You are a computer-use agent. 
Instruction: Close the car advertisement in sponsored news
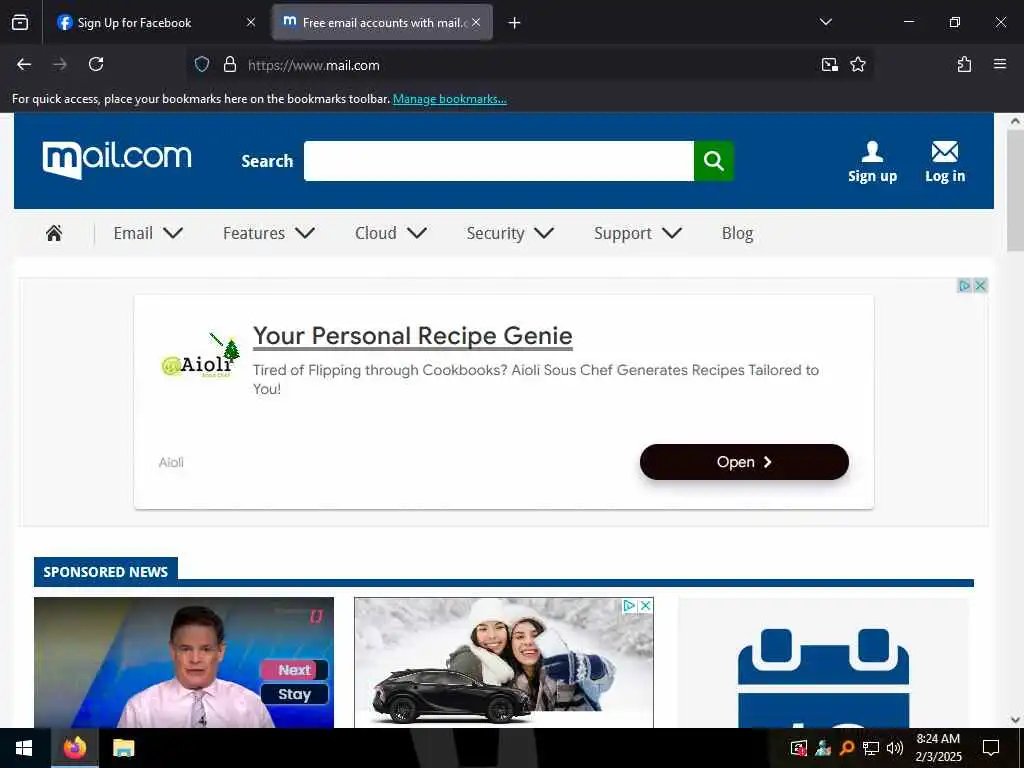tap(645, 605)
